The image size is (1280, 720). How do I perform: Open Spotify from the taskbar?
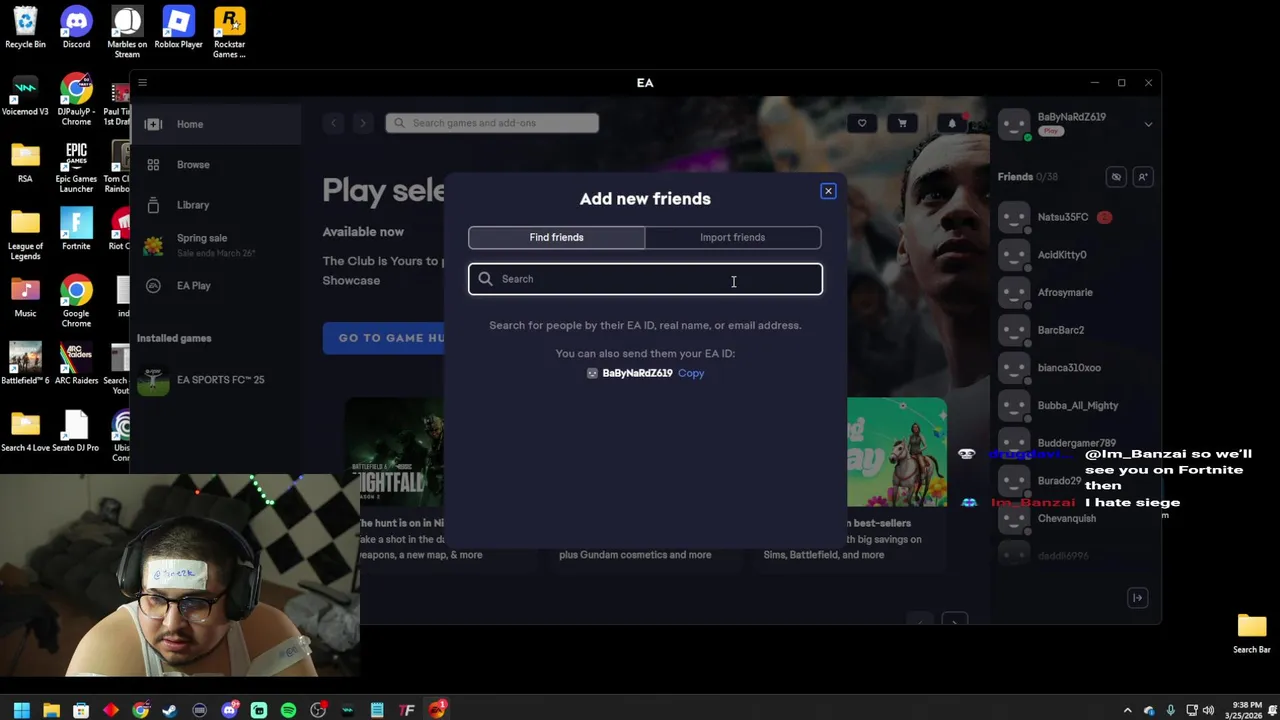pyautogui.click(x=288, y=710)
